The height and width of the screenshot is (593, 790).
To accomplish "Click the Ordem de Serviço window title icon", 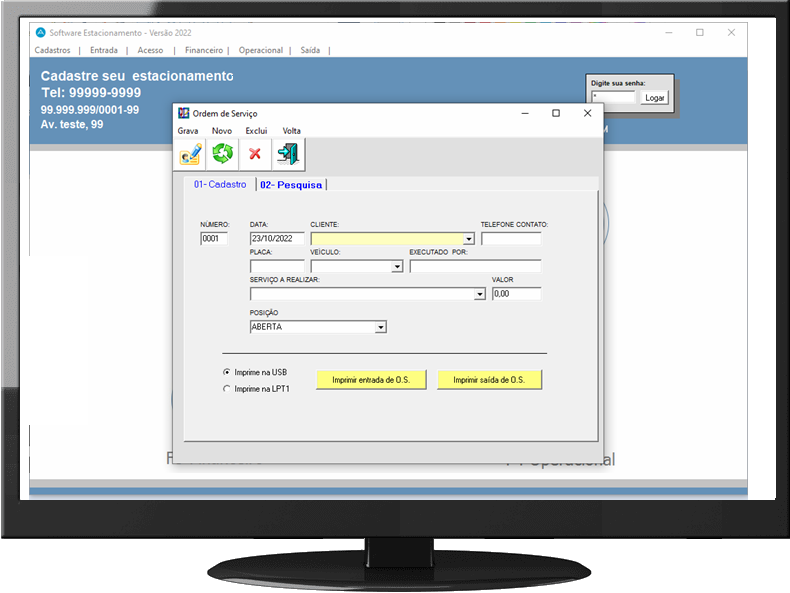I will click(183, 114).
